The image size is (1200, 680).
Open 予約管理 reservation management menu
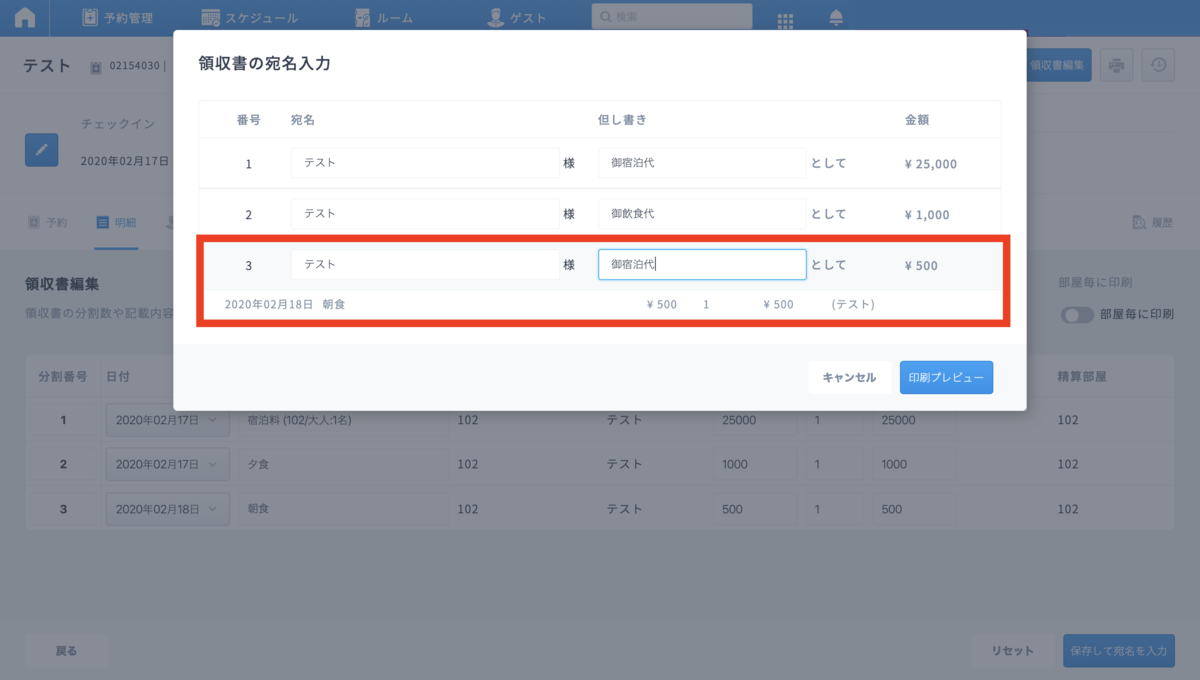(117, 18)
